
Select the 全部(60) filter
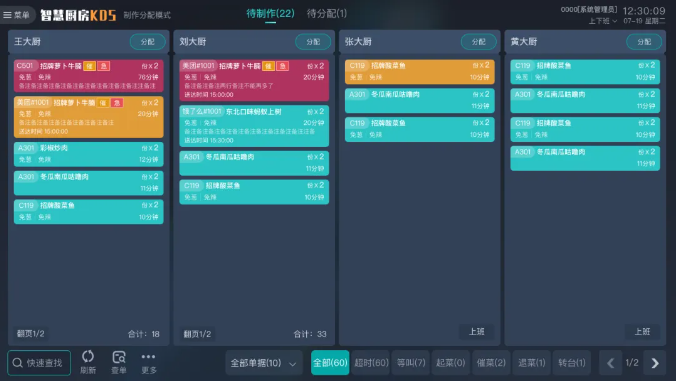point(330,363)
